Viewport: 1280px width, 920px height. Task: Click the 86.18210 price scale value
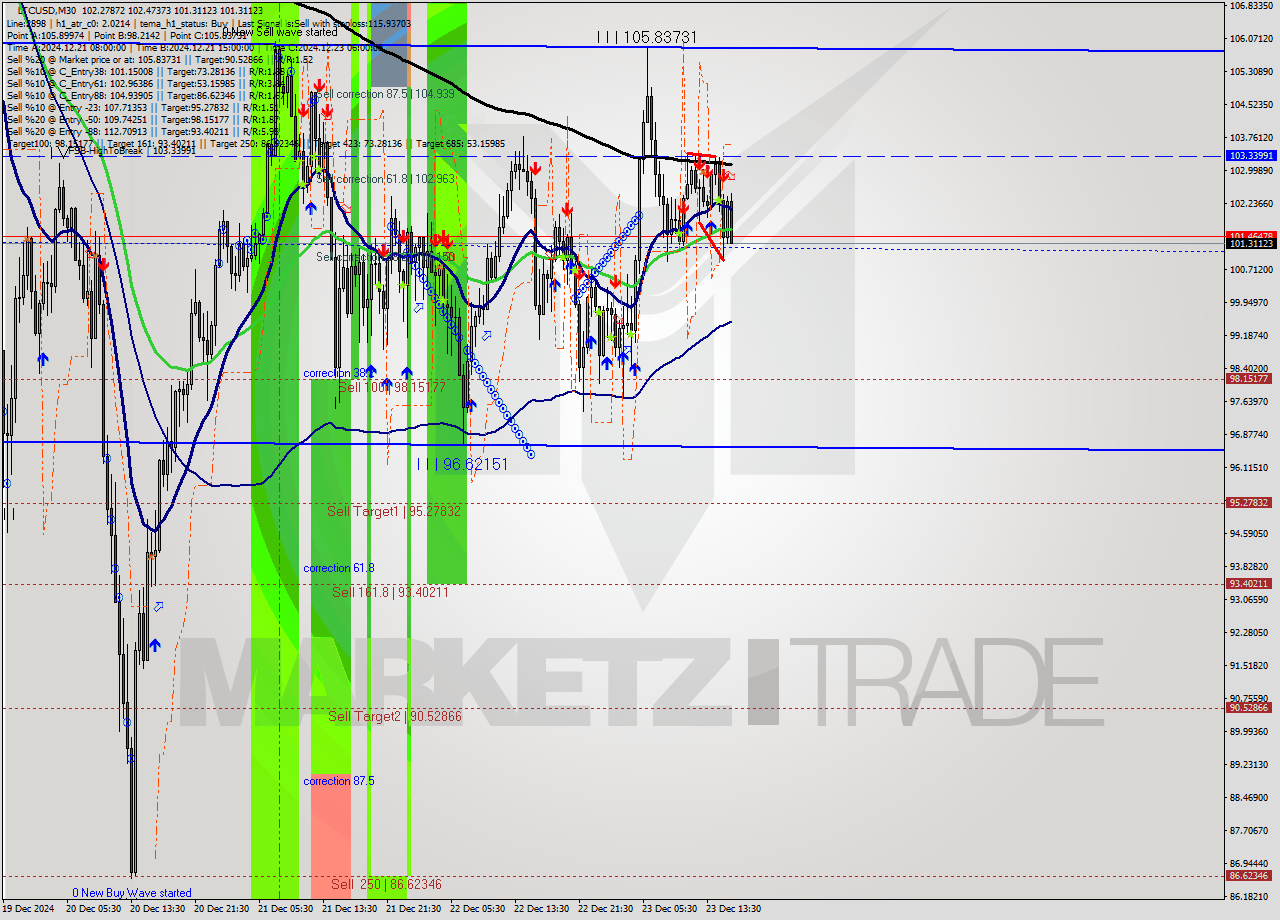coord(1251,897)
